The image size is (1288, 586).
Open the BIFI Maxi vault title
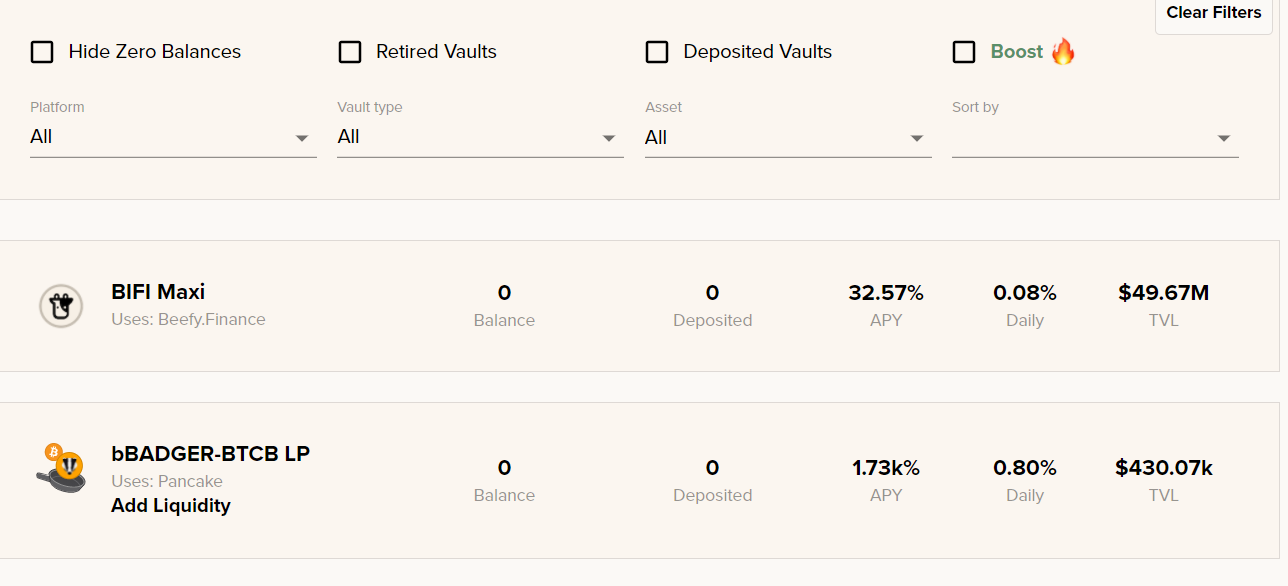(x=158, y=292)
